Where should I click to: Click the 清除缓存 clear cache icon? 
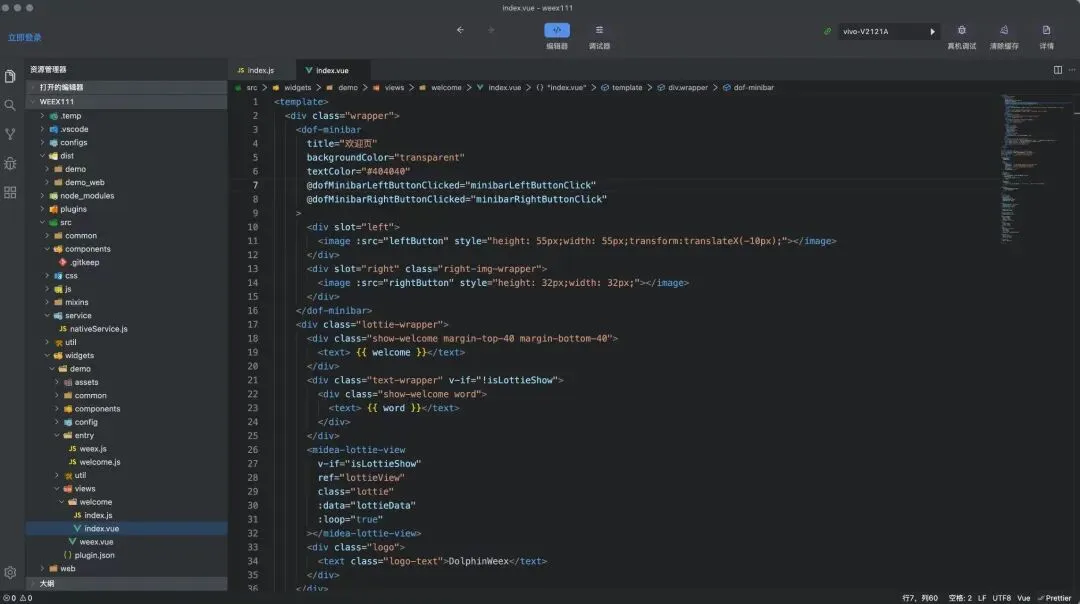1004,37
